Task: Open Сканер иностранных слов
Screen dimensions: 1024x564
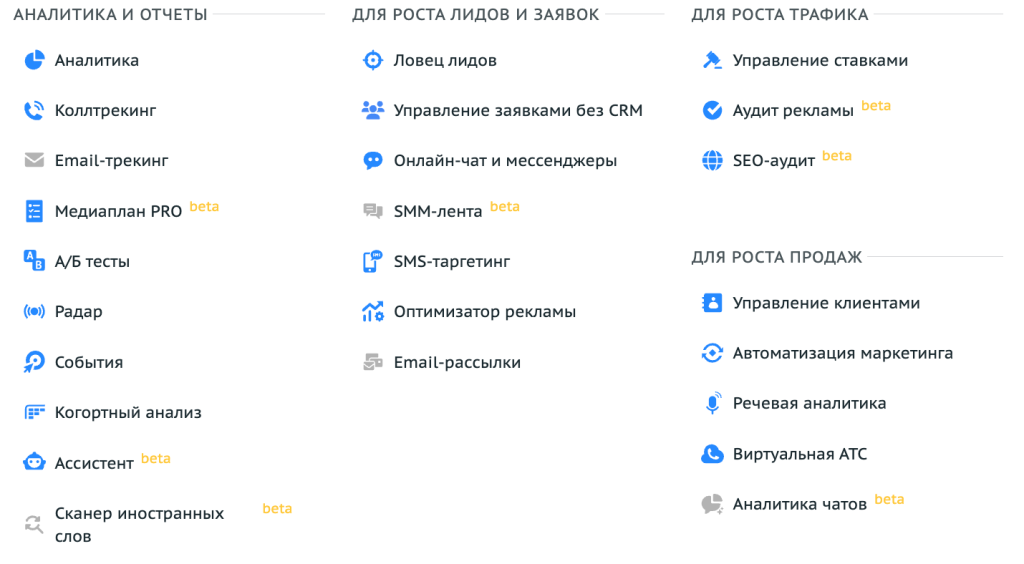Action: pos(139,524)
